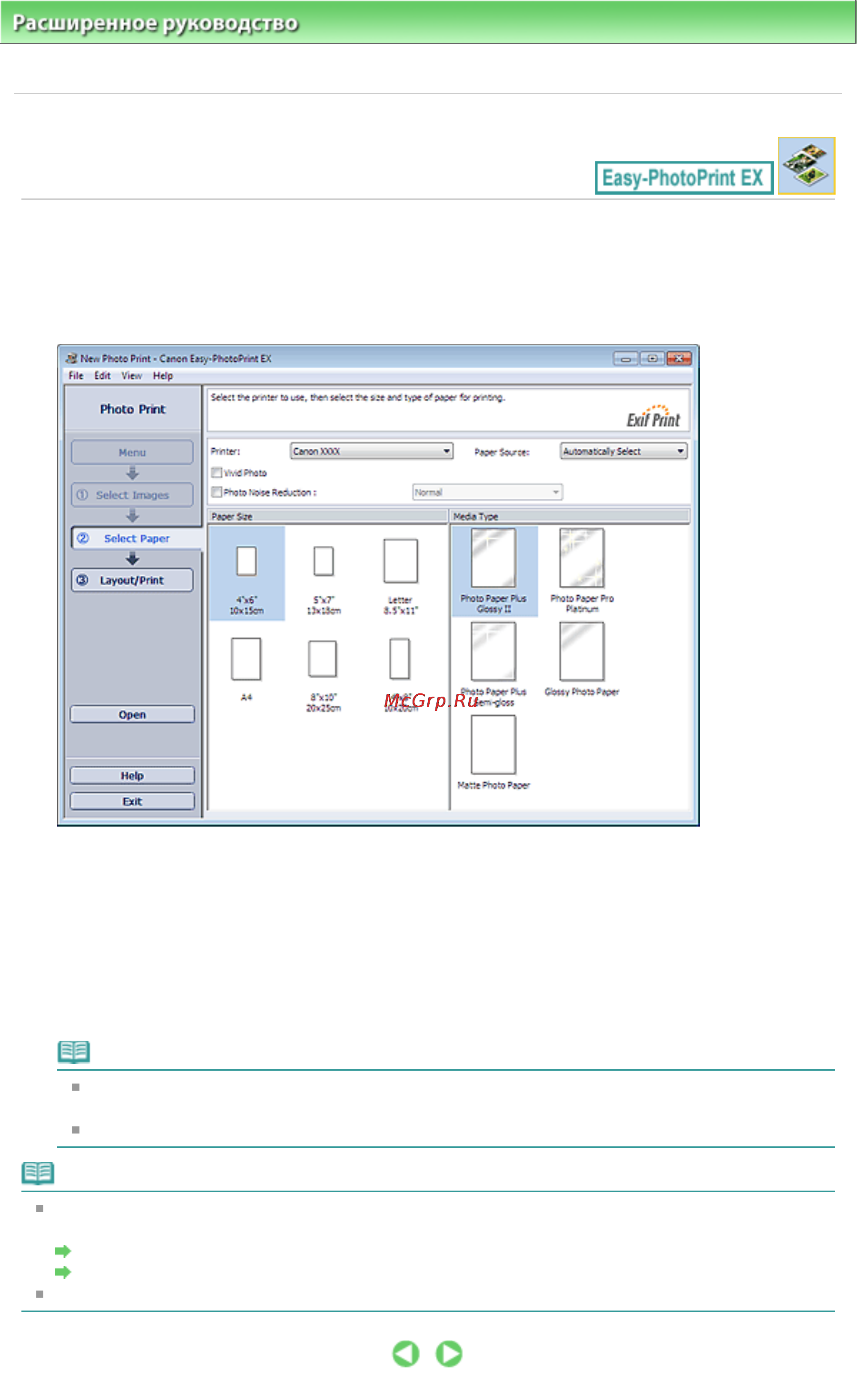Viewport: 857px width, 1400px height.
Task: Open the Edit menu
Action: pyautogui.click(x=102, y=375)
